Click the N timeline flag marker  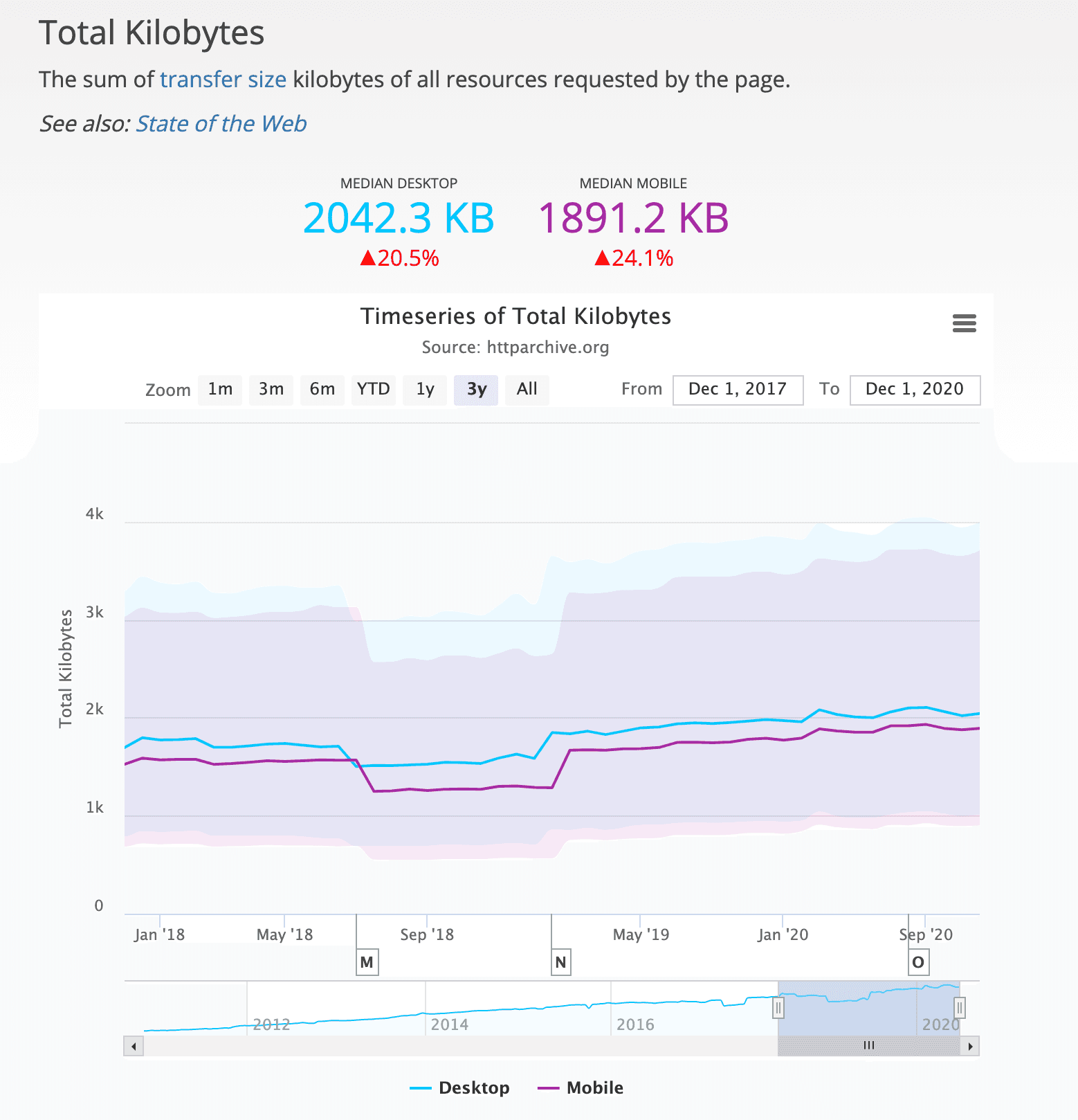[561, 962]
